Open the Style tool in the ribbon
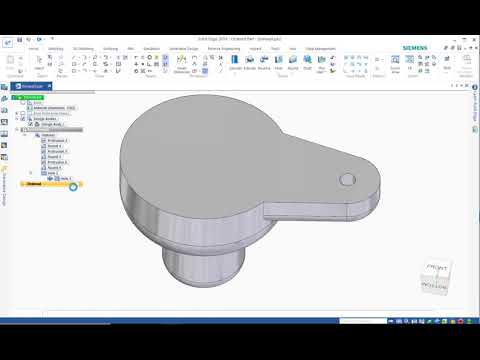480x360 pixels. [x=447, y=63]
